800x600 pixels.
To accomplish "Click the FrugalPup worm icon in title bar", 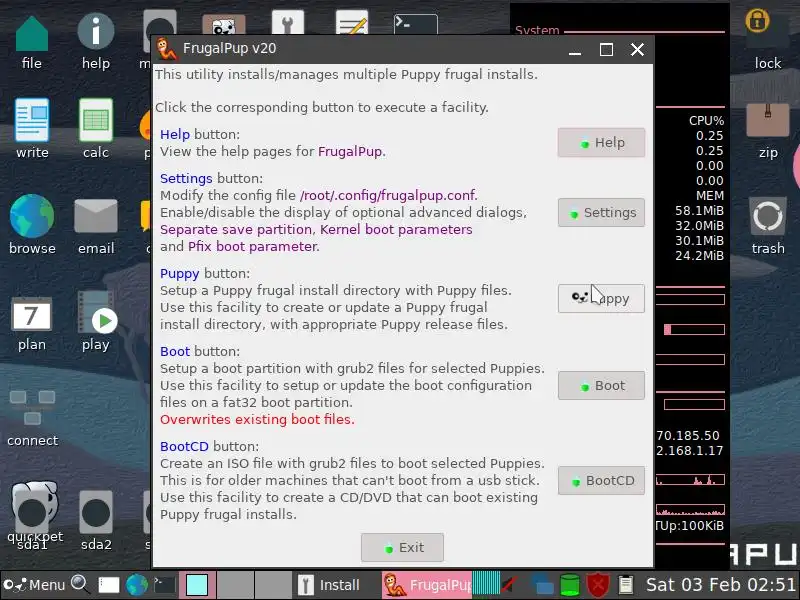I will point(166,49).
